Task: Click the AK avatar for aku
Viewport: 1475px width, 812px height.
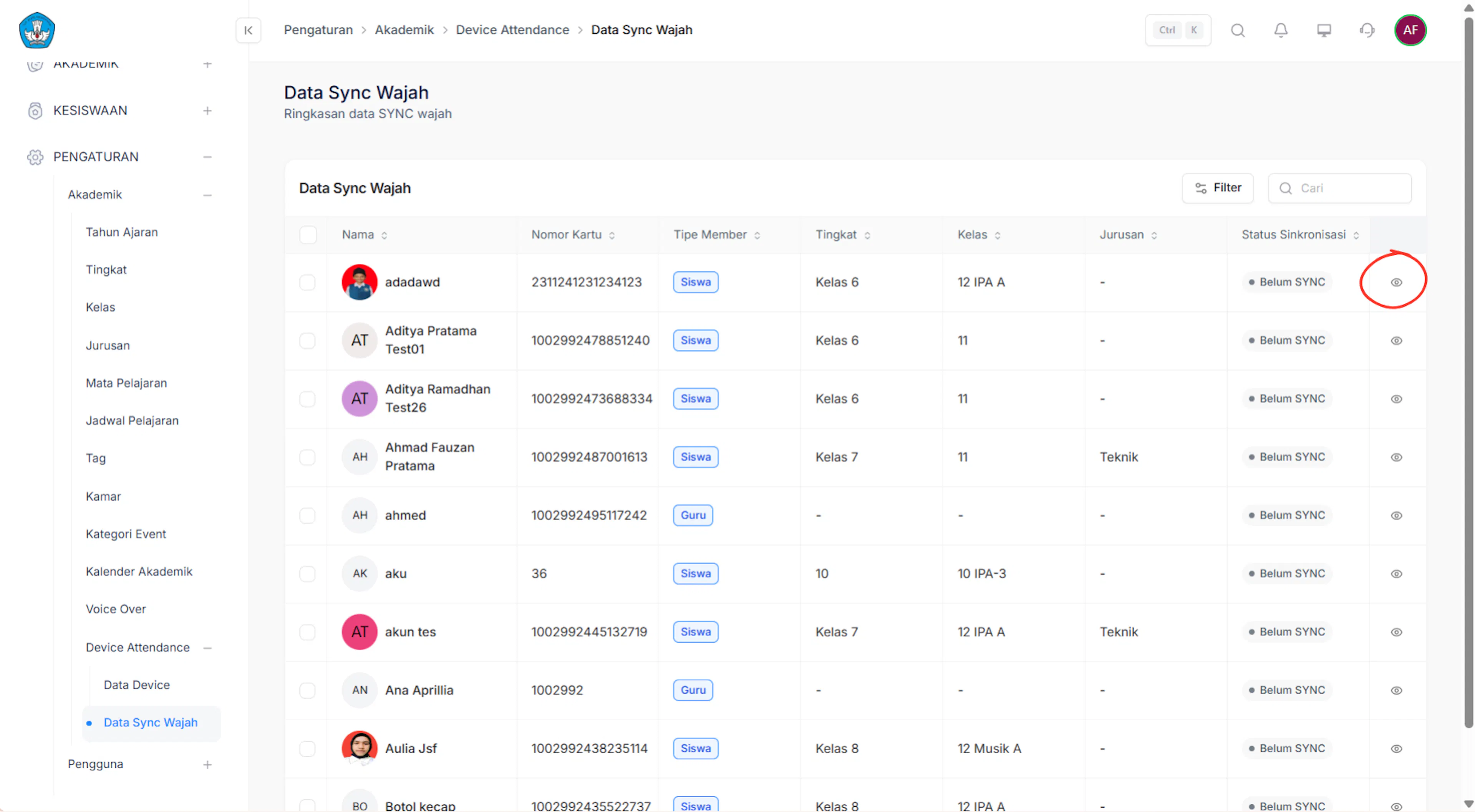Action: pyautogui.click(x=359, y=573)
